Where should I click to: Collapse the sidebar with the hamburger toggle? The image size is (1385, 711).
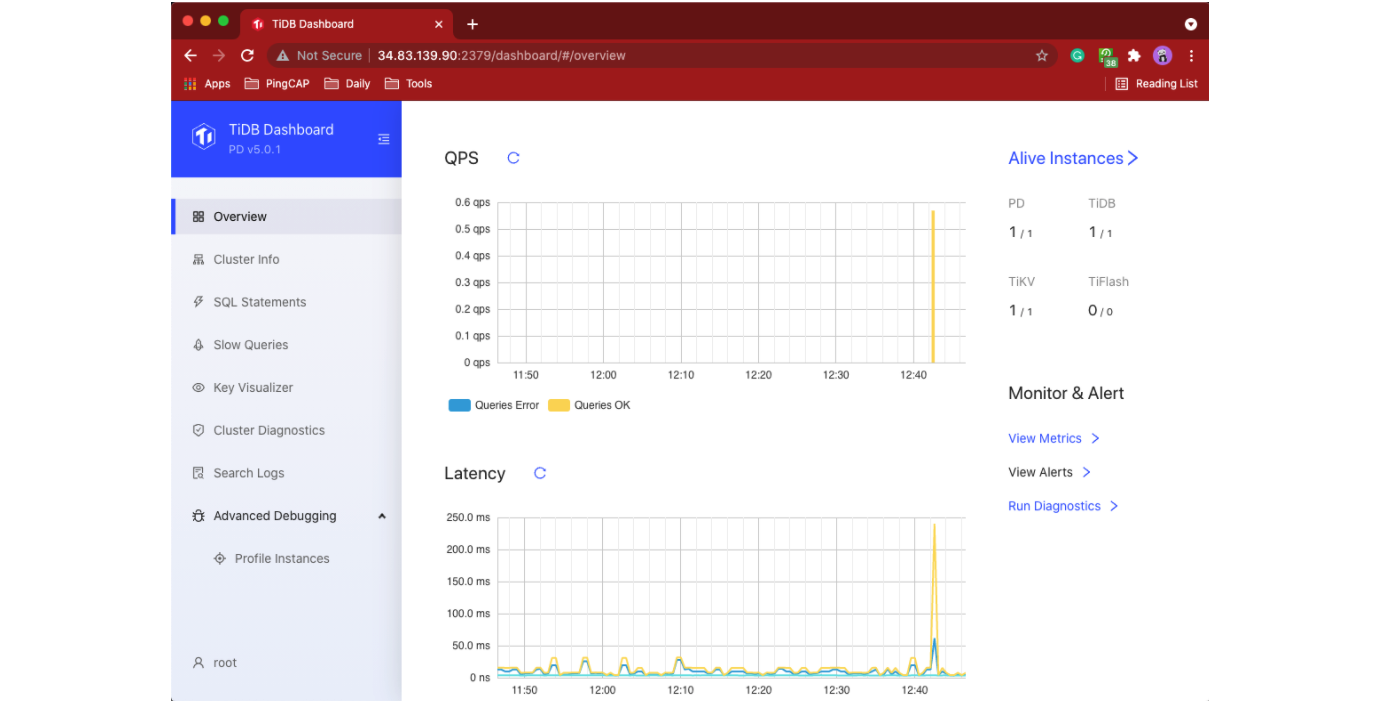(x=384, y=139)
